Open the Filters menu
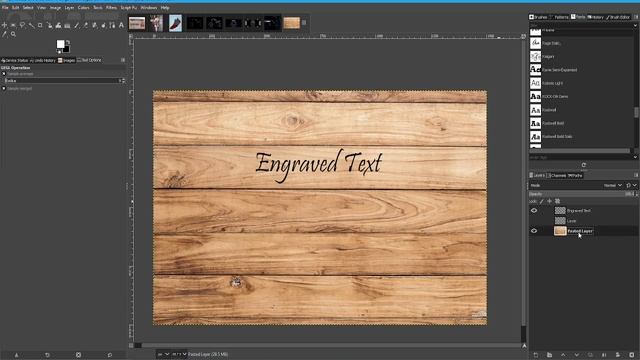640x360 pixels. (x=111, y=7)
